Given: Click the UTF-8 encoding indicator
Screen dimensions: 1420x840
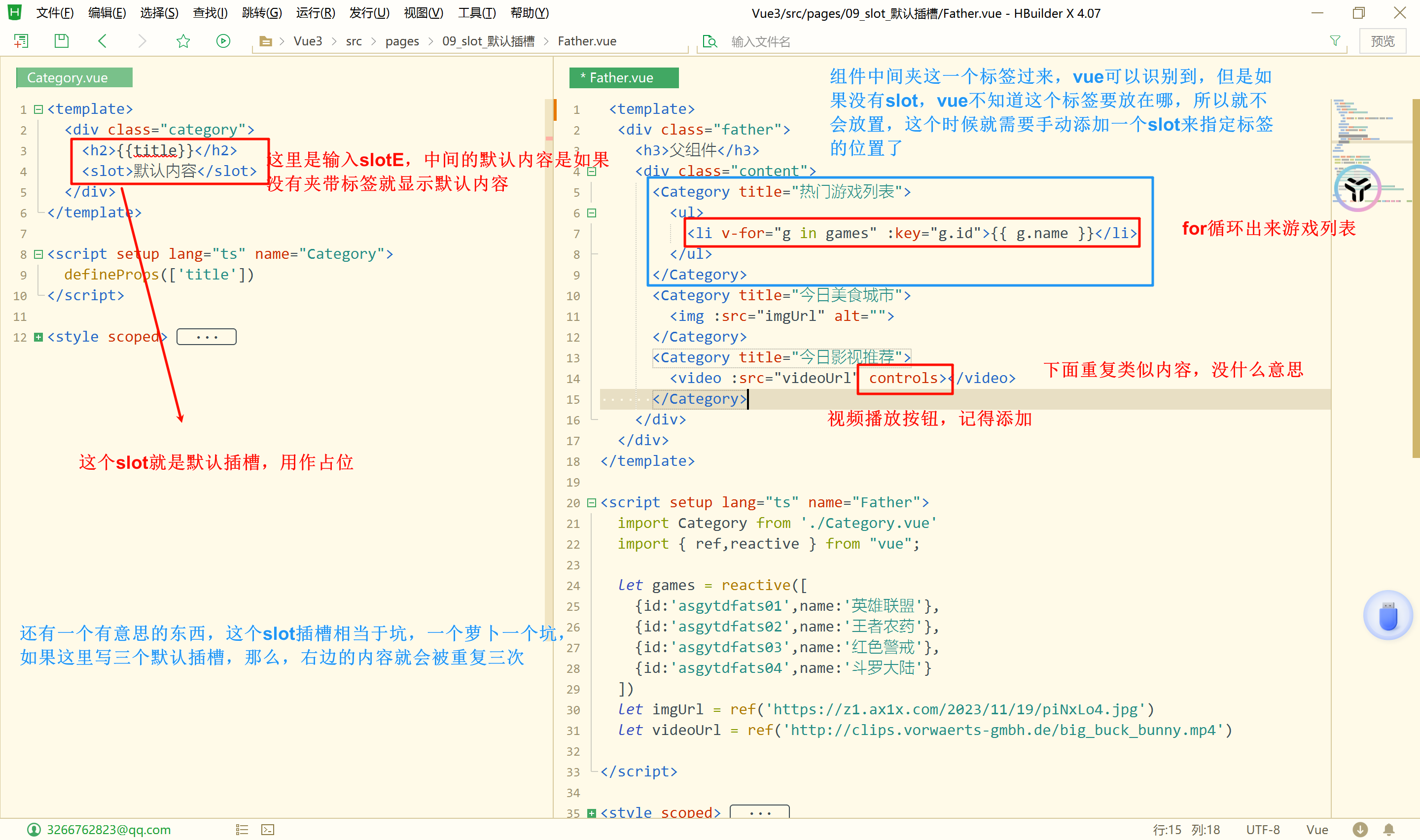Looking at the screenshot, I should click(1263, 830).
